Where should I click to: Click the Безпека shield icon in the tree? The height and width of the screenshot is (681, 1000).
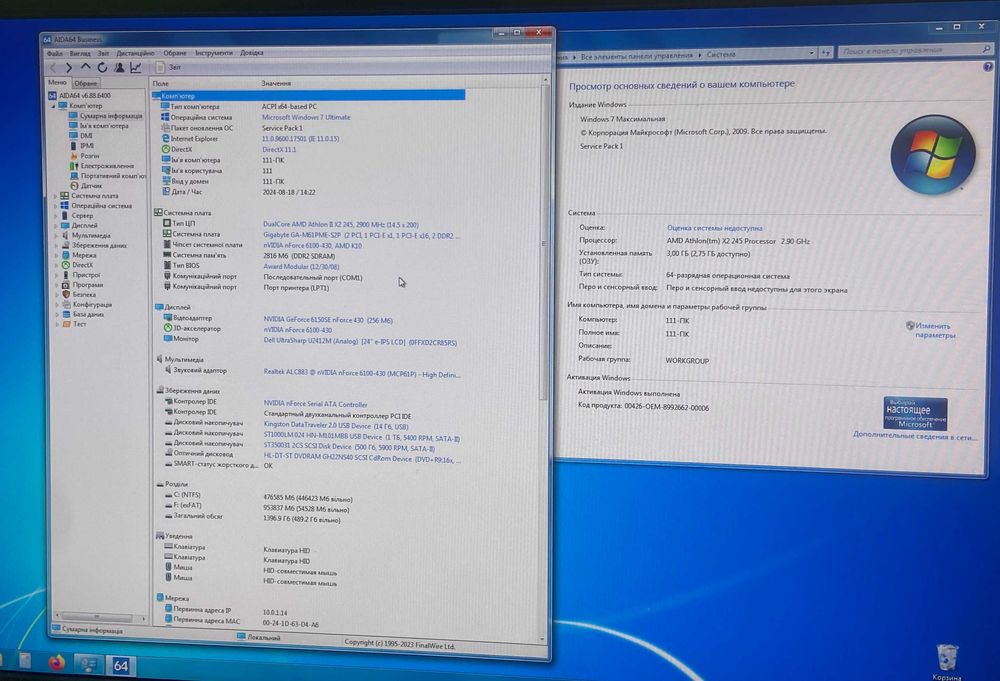click(x=66, y=295)
